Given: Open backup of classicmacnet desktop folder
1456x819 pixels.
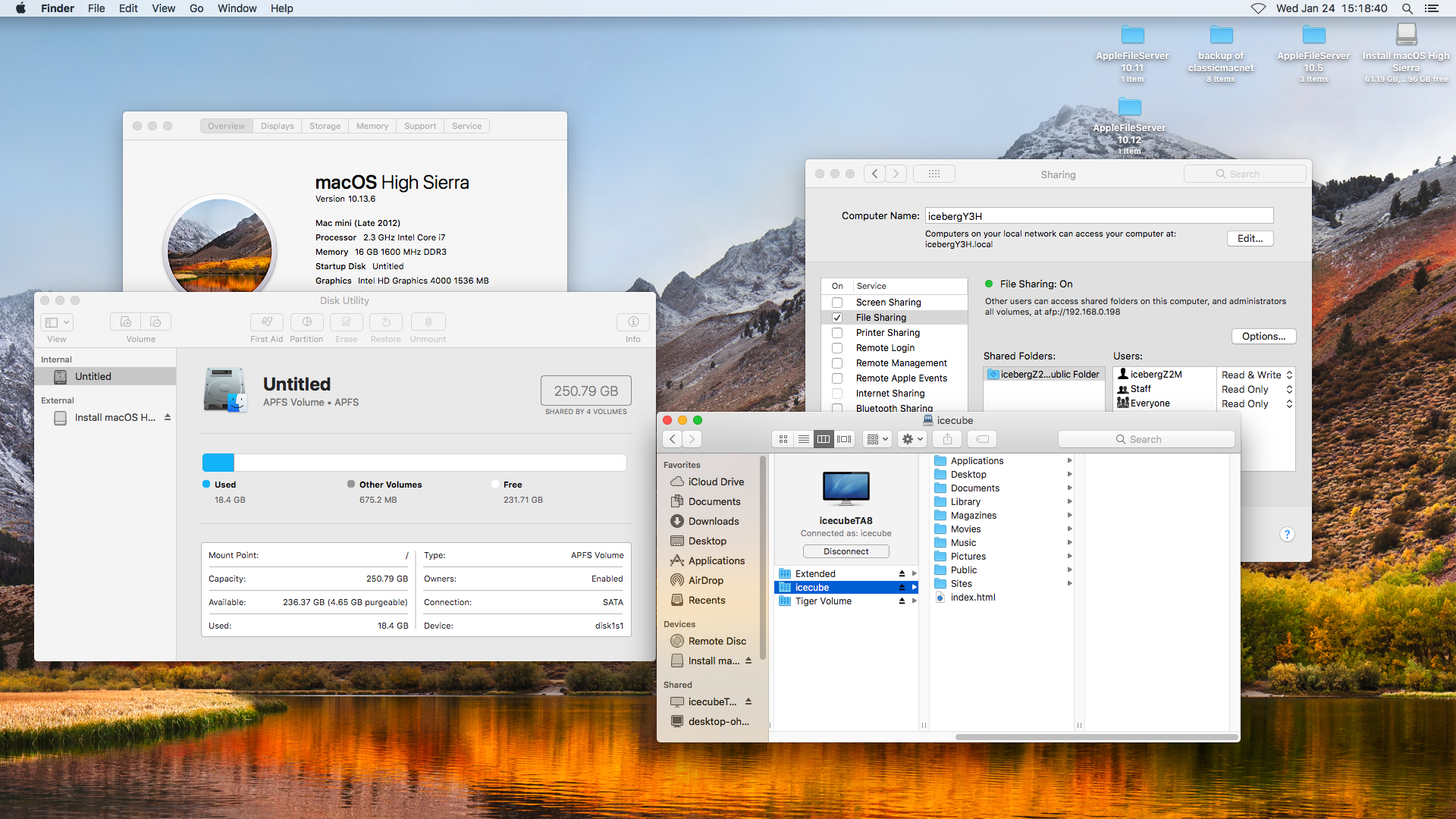Looking at the screenshot, I should click(1221, 55).
